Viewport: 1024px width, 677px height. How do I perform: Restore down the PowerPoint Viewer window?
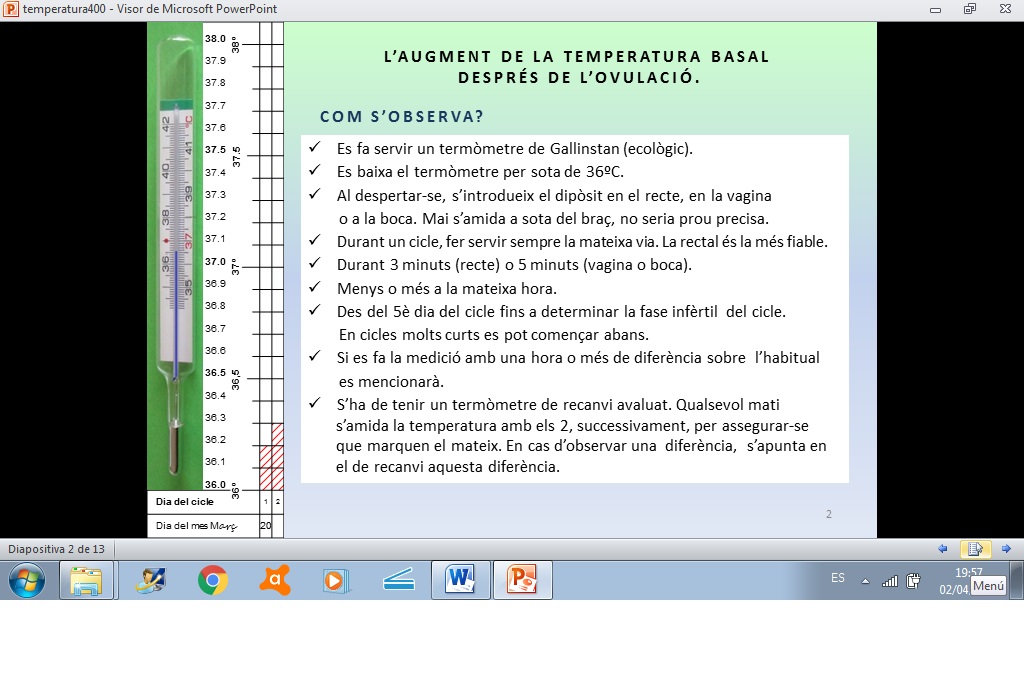(x=970, y=9)
